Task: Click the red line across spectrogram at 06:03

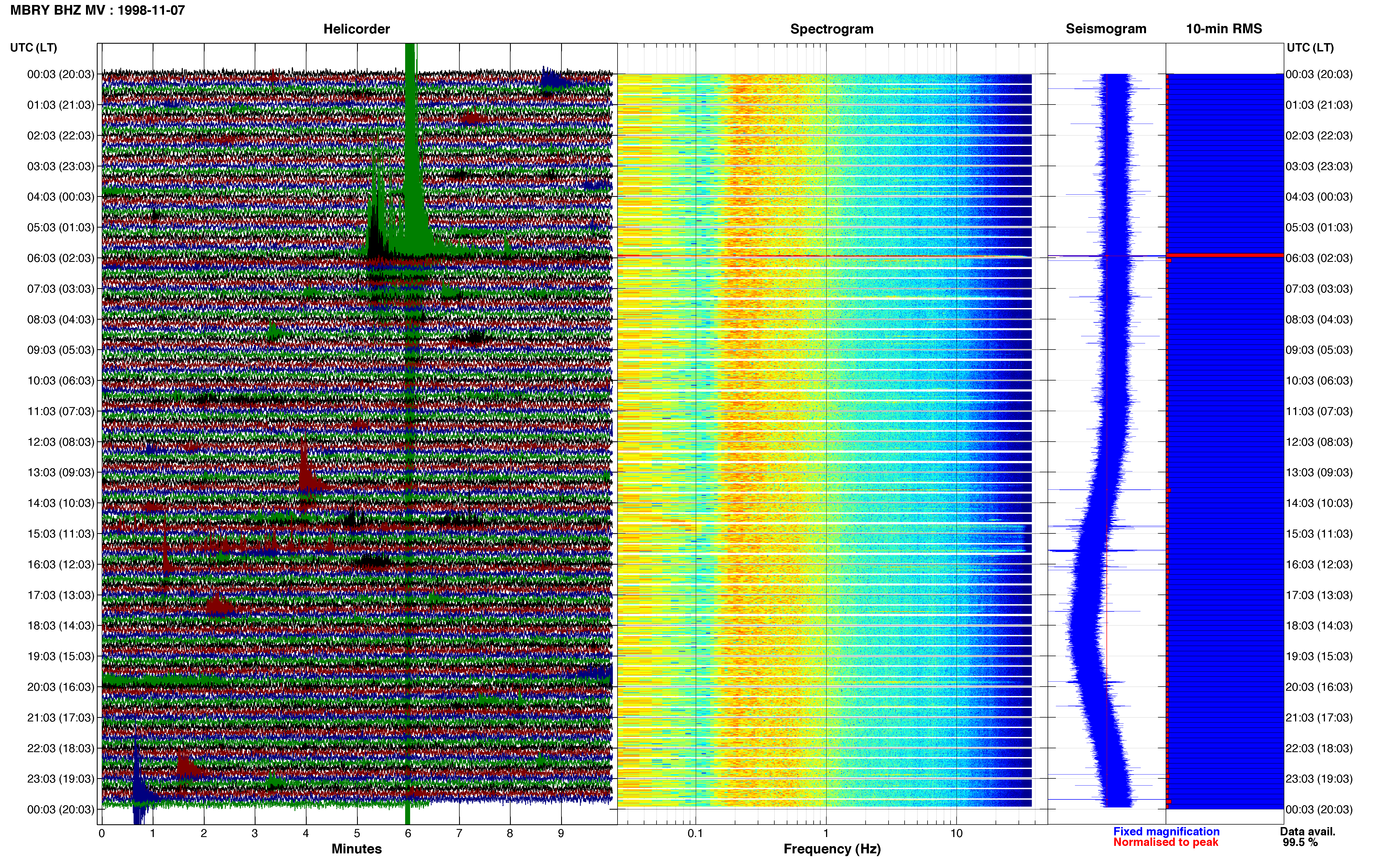Action: tap(824, 256)
